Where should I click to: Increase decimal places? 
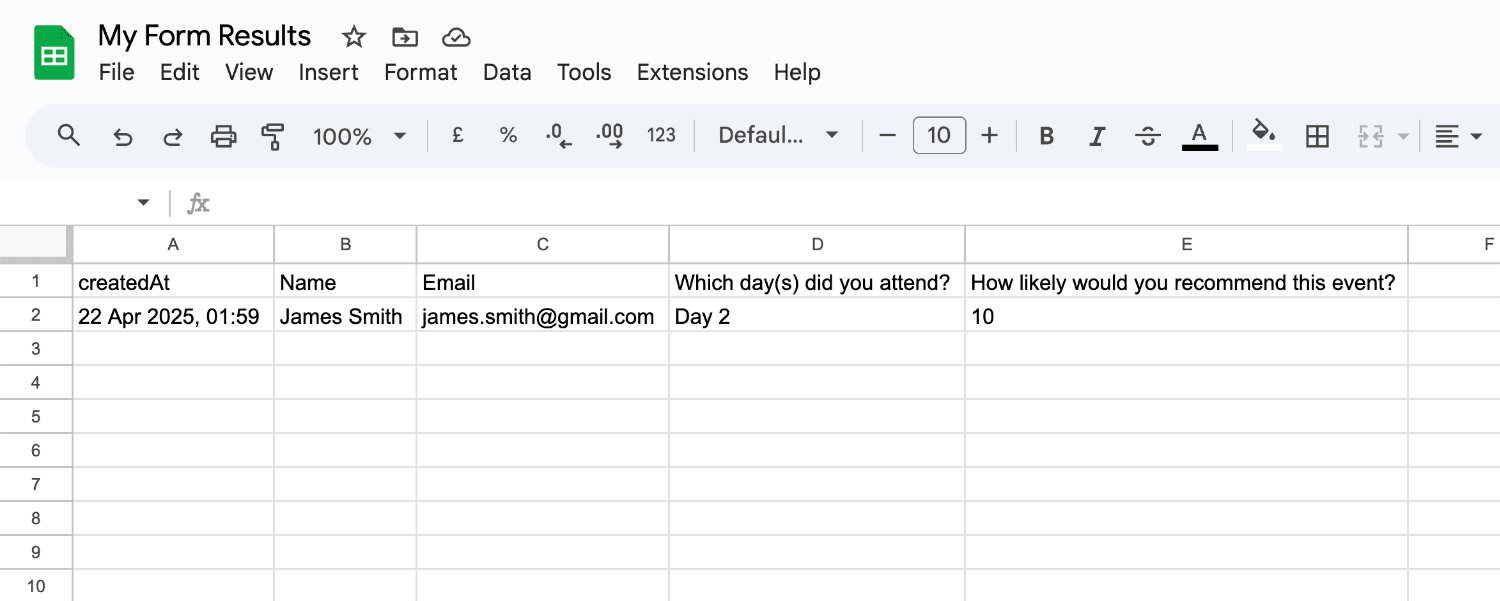(609, 136)
